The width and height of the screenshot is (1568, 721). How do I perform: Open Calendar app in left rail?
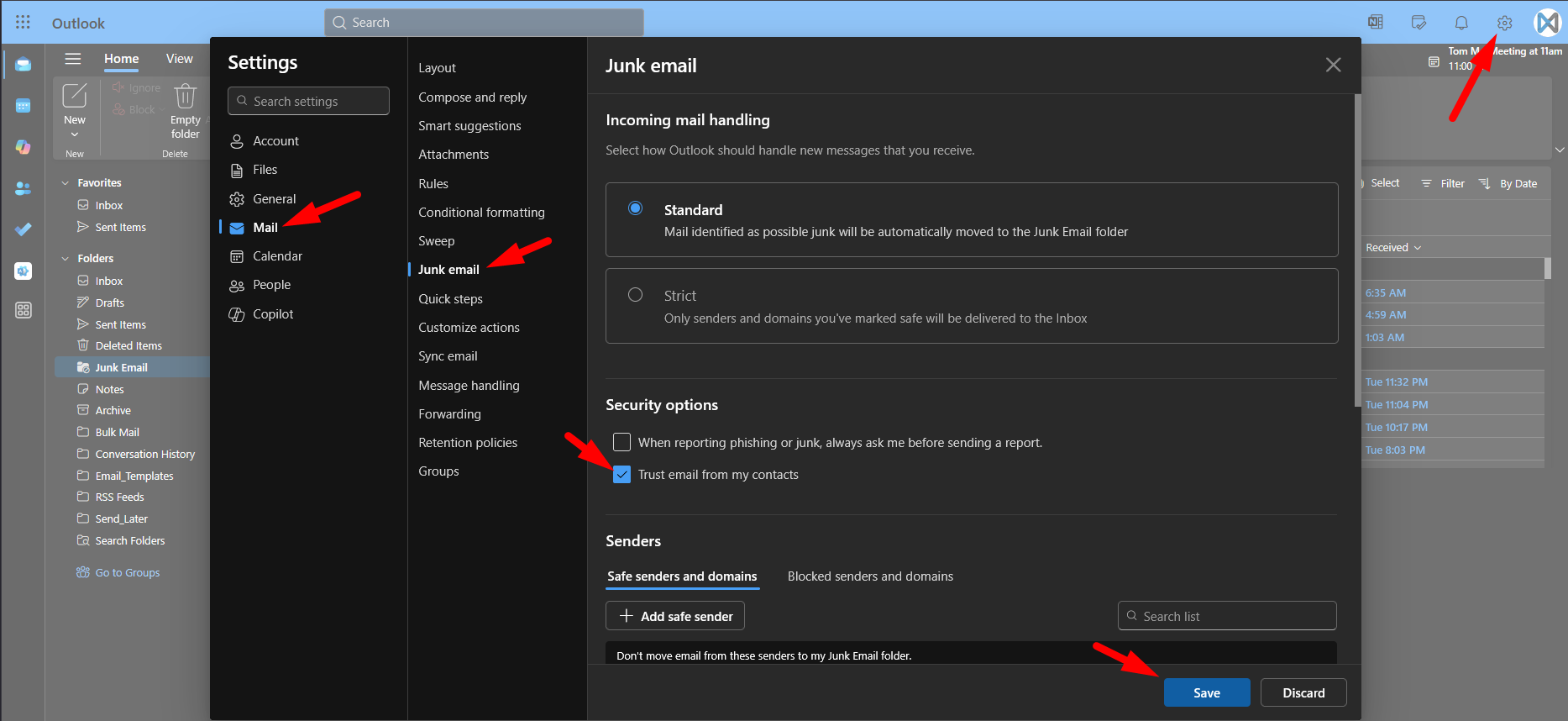coord(24,106)
